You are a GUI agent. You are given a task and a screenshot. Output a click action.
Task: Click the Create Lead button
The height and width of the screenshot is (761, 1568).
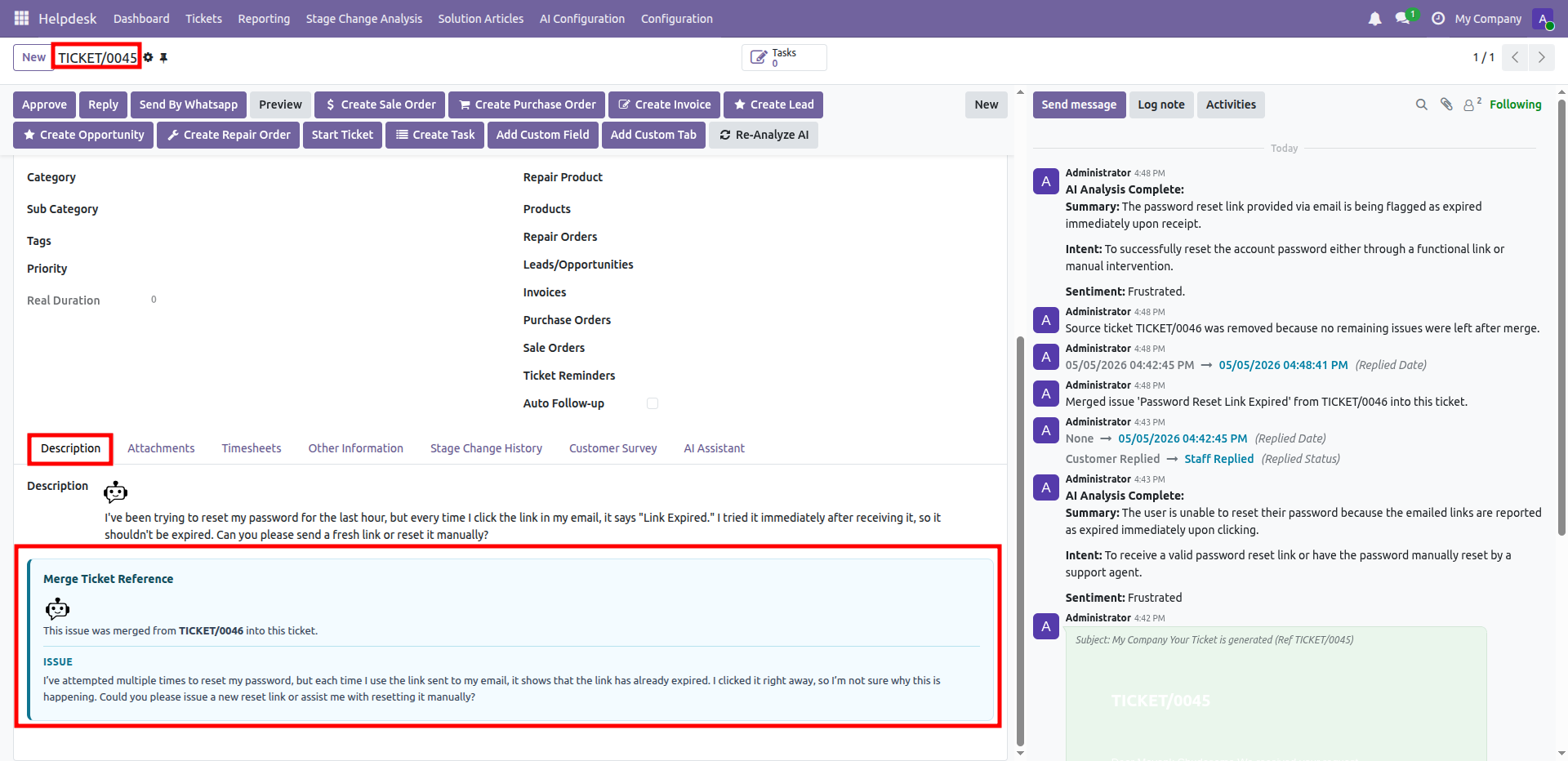(x=773, y=105)
